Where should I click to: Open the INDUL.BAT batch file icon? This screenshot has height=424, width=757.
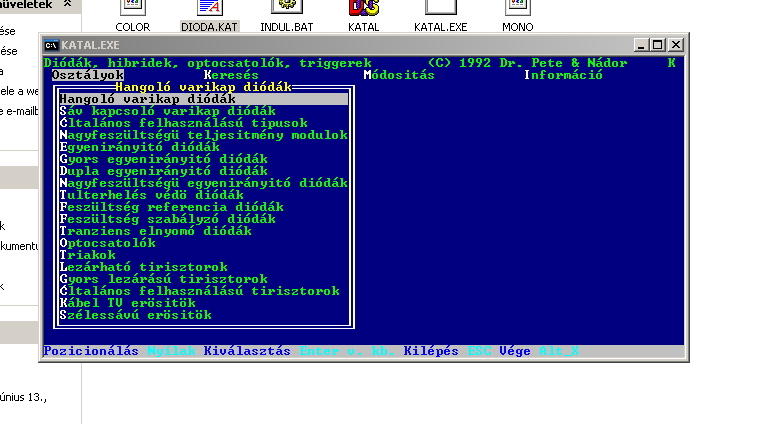(287, 7)
